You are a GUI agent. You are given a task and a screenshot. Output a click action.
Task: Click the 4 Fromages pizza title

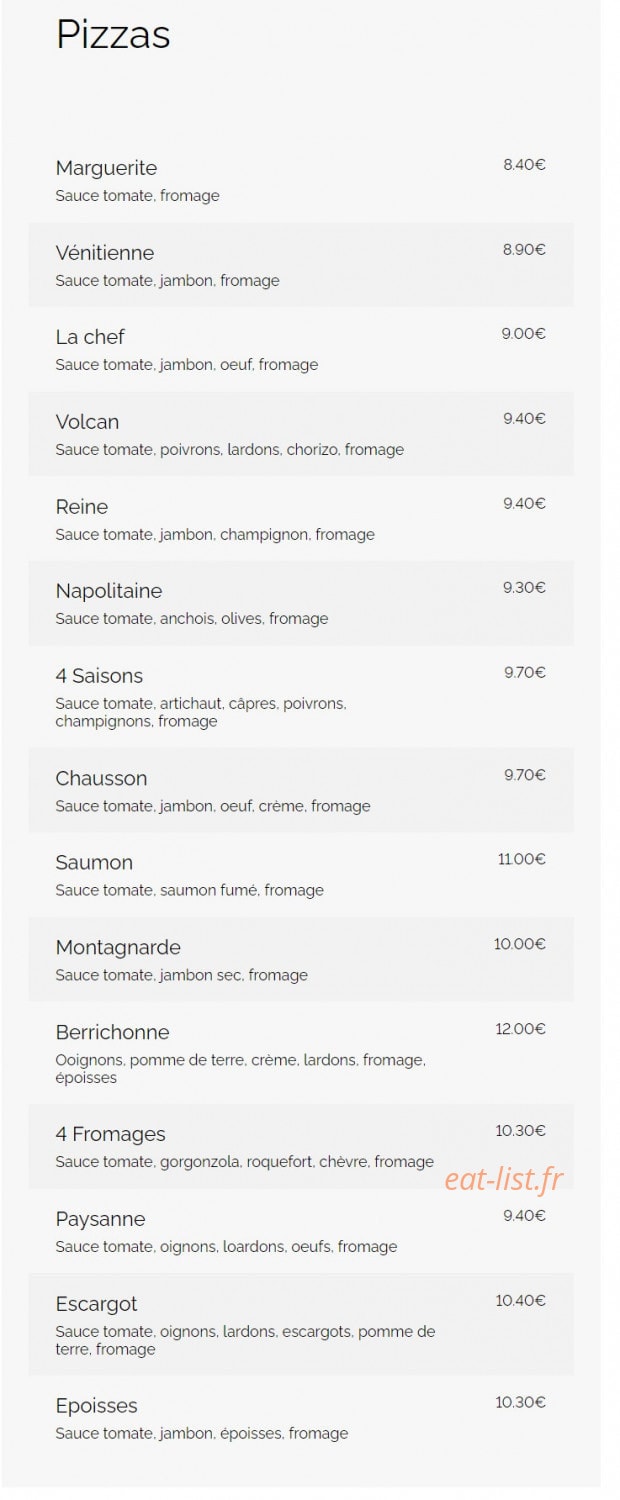[111, 1134]
